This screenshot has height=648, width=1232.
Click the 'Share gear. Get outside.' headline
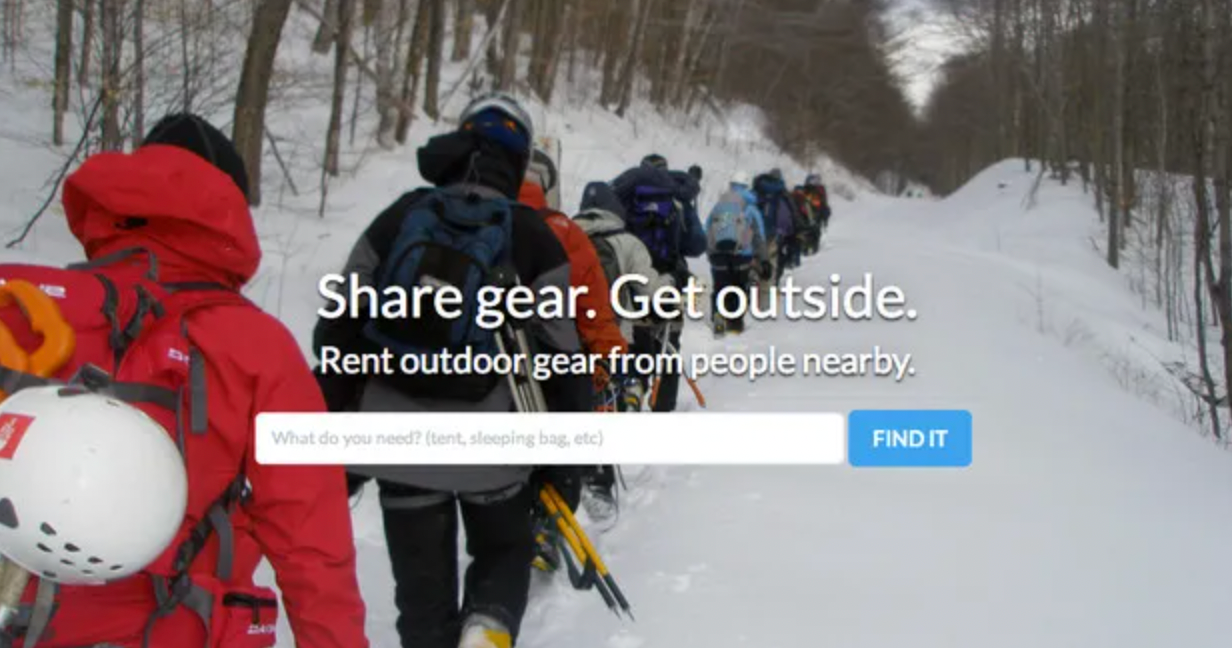617,297
